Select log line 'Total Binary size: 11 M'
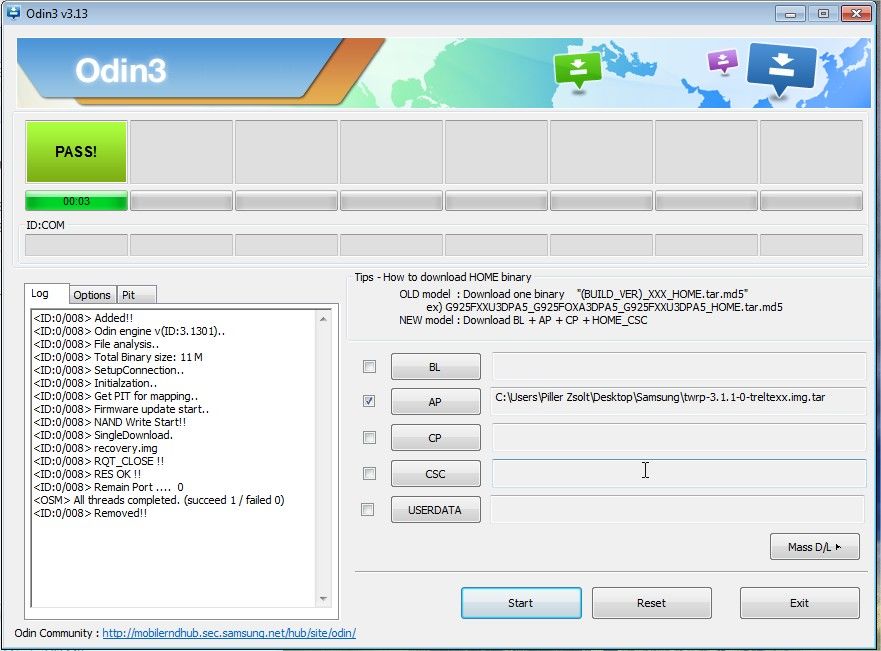The width and height of the screenshot is (881, 651). point(118,357)
